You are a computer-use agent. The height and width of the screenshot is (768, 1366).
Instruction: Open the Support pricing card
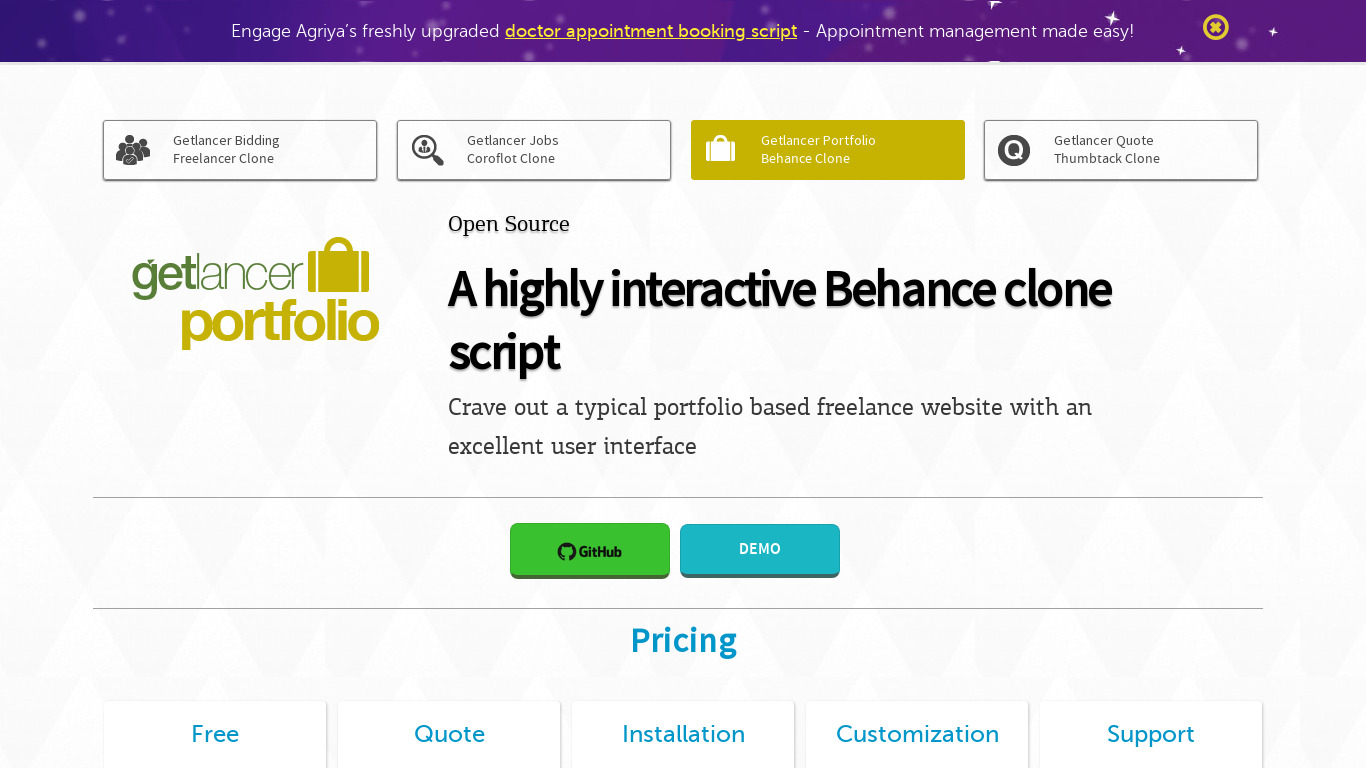pyautogui.click(x=1151, y=734)
